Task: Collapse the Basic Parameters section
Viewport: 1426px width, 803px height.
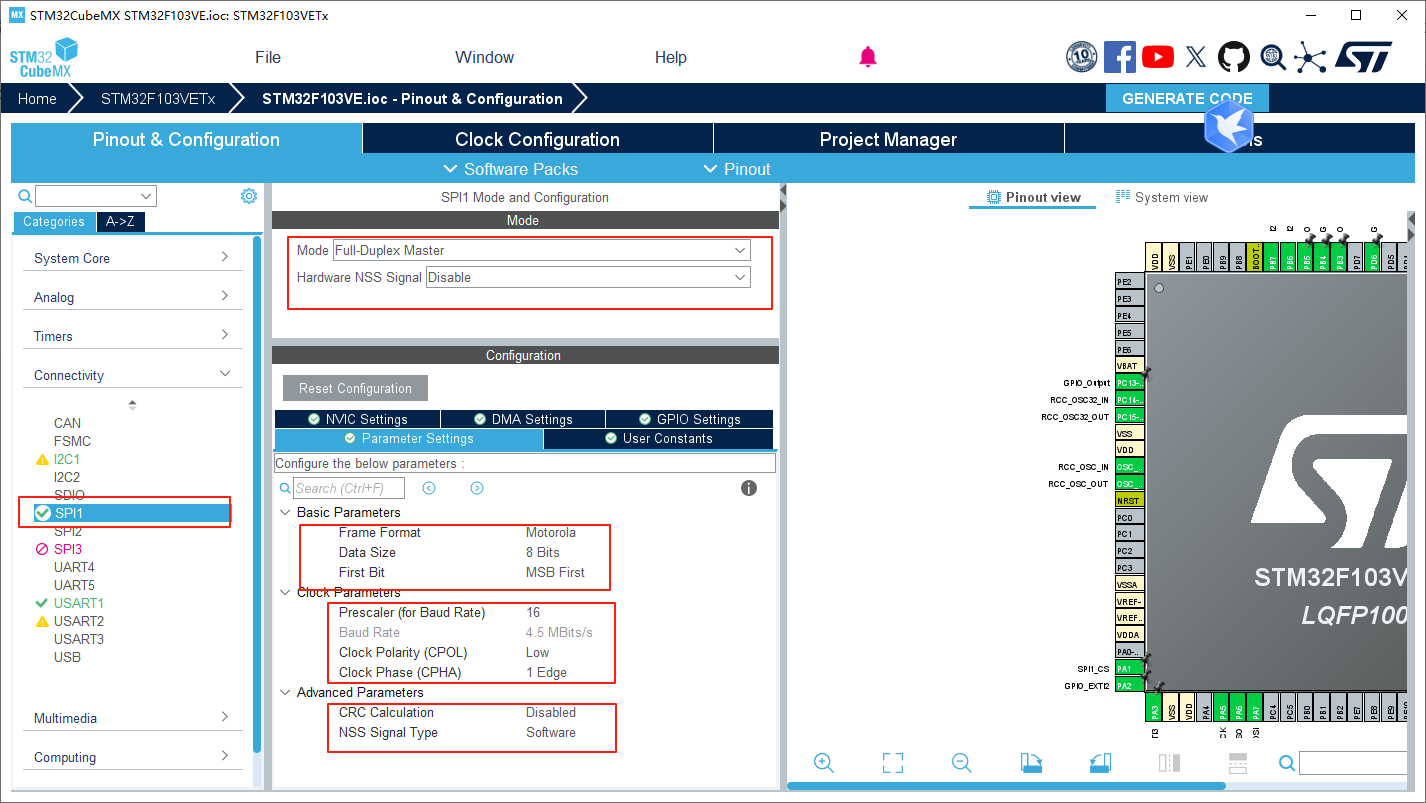Action: coord(286,512)
